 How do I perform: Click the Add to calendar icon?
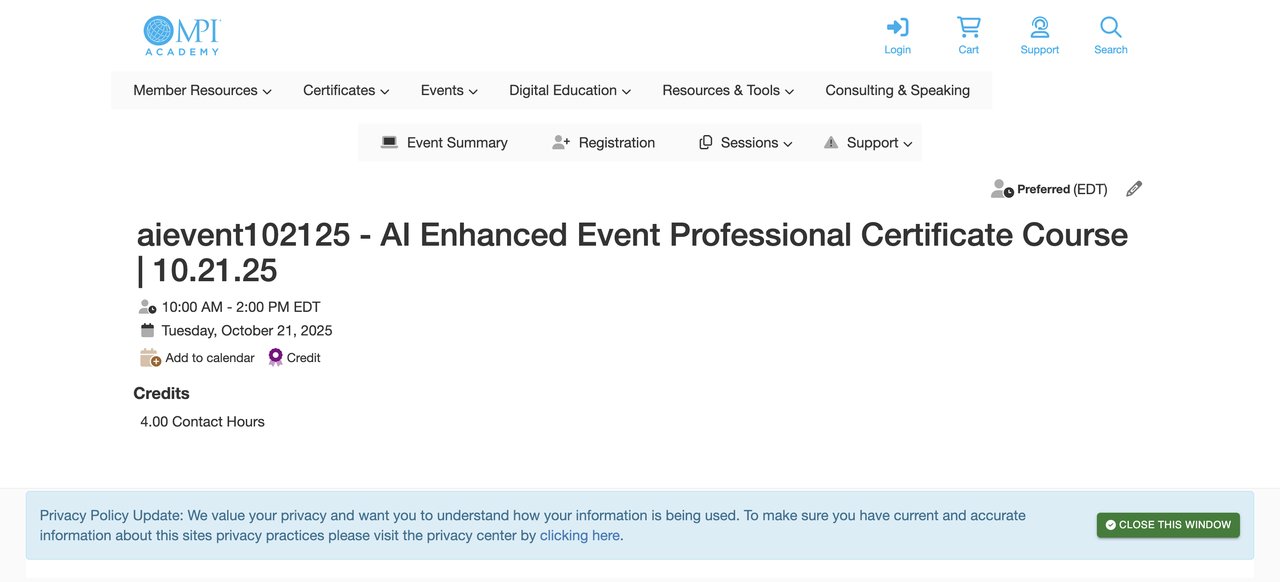[x=150, y=358]
